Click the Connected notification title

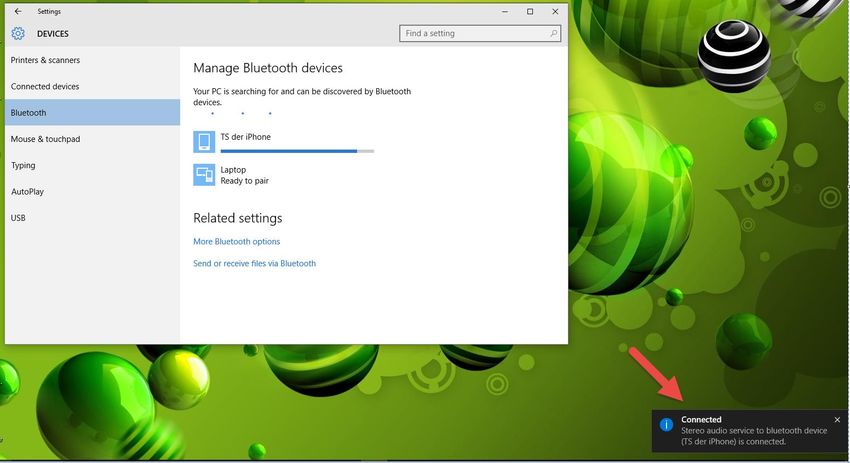tap(701, 420)
